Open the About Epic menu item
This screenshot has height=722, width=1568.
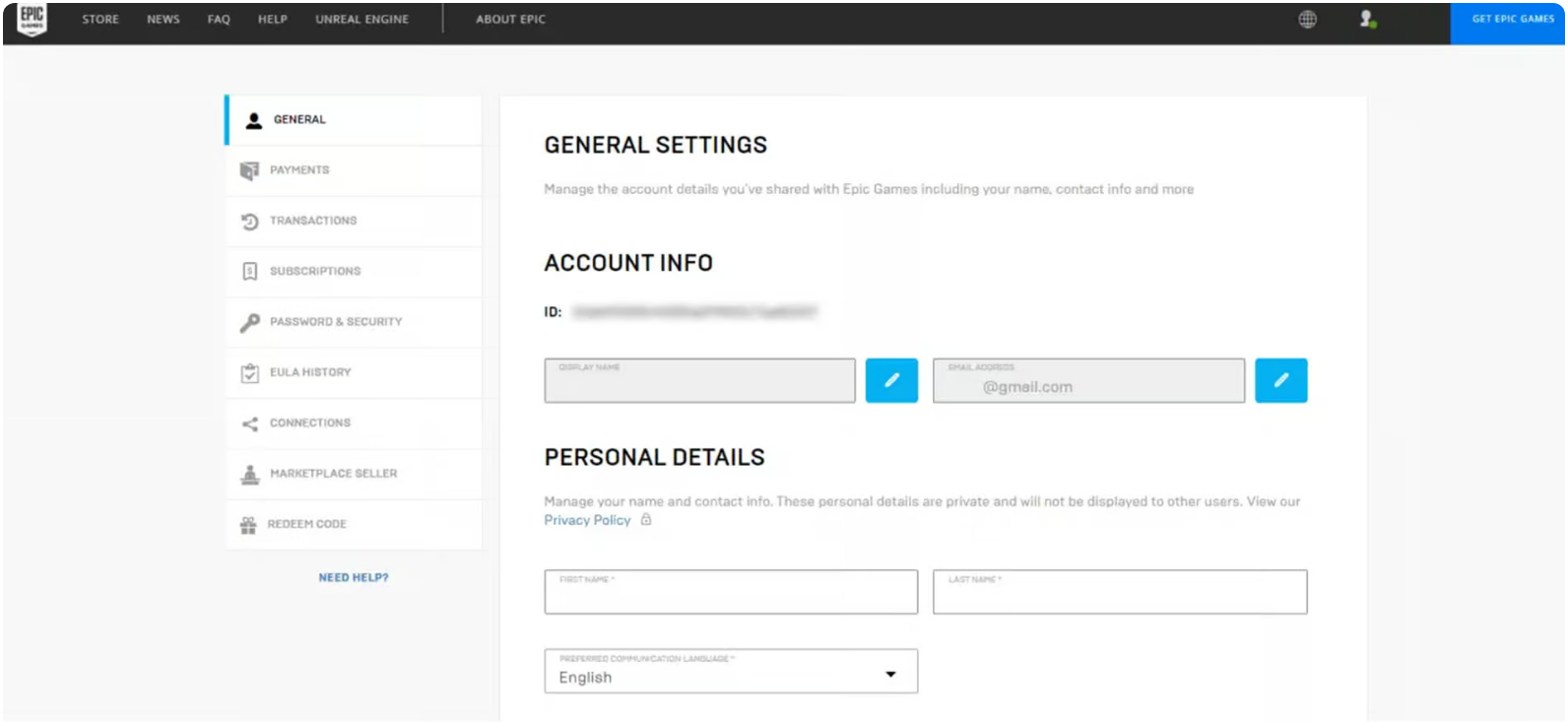click(x=510, y=19)
